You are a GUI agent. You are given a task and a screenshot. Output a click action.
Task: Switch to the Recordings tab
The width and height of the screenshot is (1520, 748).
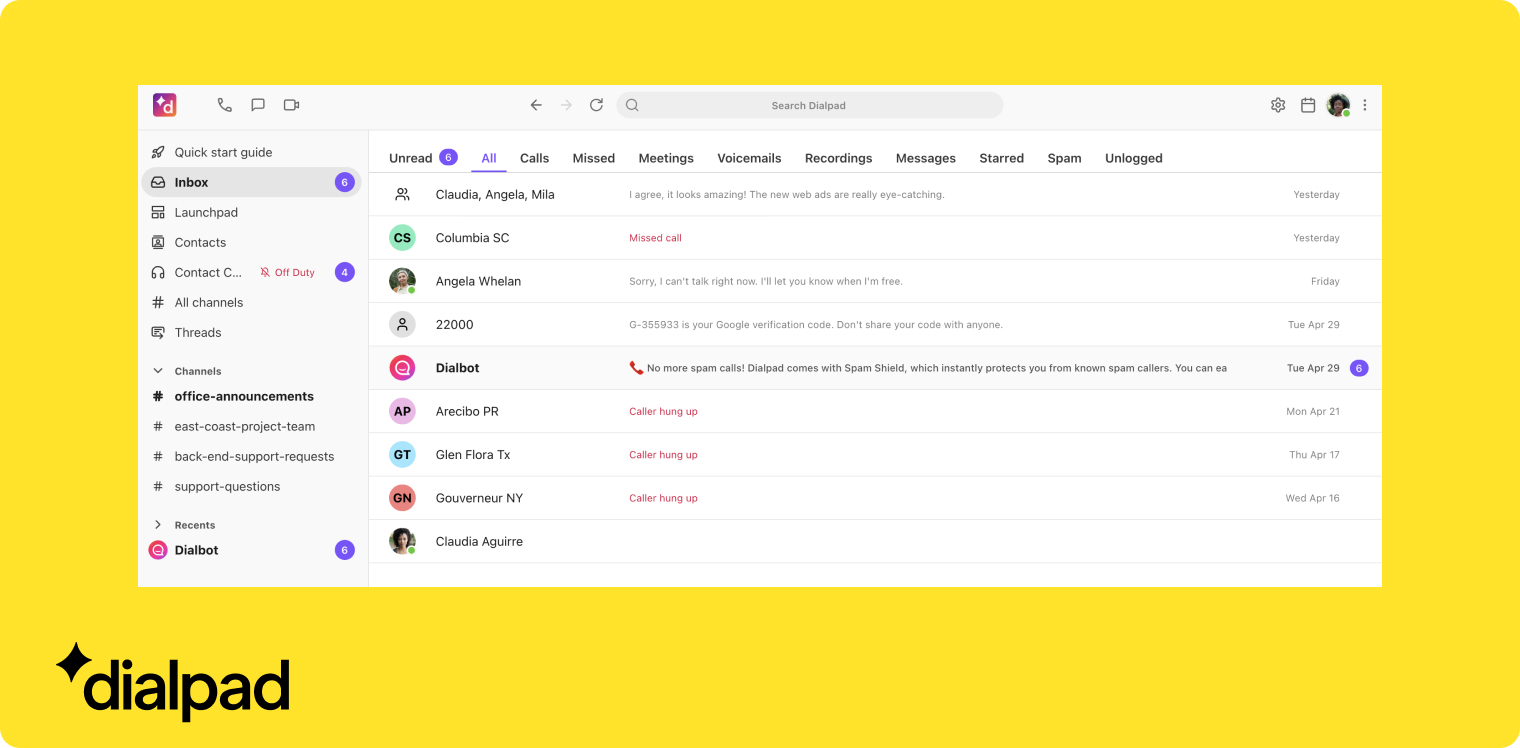838,158
